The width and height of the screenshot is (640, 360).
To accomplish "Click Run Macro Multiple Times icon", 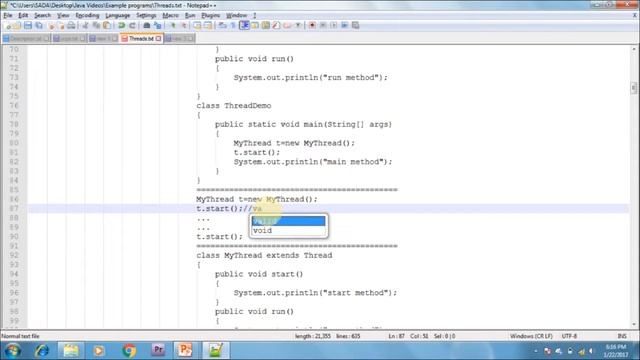I will pos(344,25).
